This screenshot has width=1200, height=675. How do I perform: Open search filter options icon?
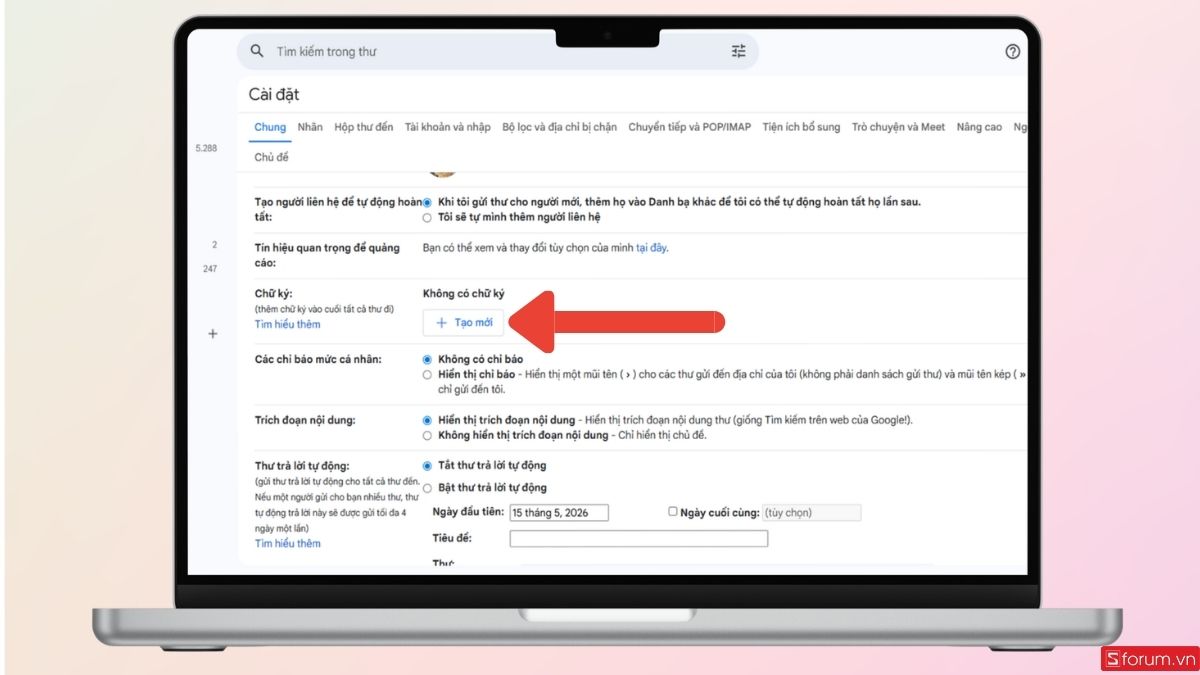pos(739,51)
